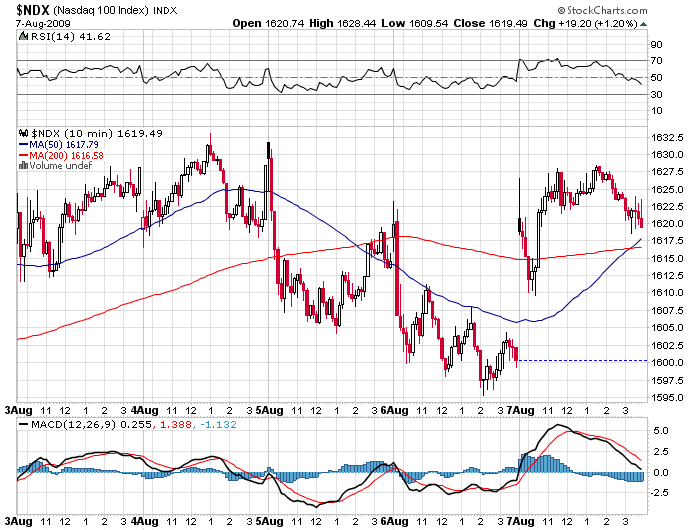Viewport: 700px width, 530px height.
Task: Click the 3Aug label below the MACD panel
Action: point(18,521)
